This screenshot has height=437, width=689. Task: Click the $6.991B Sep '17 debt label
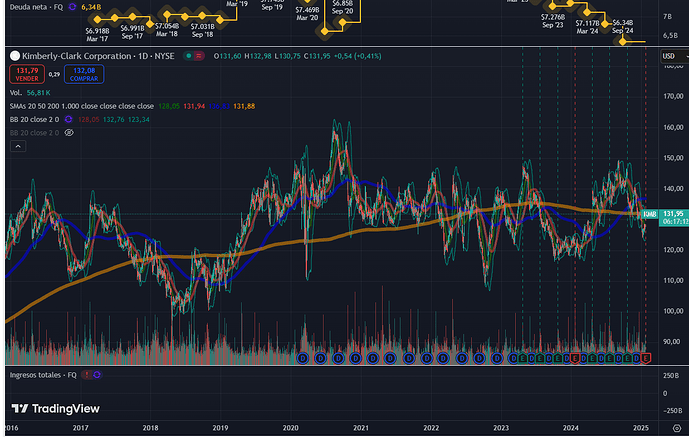tap(132, 32)
